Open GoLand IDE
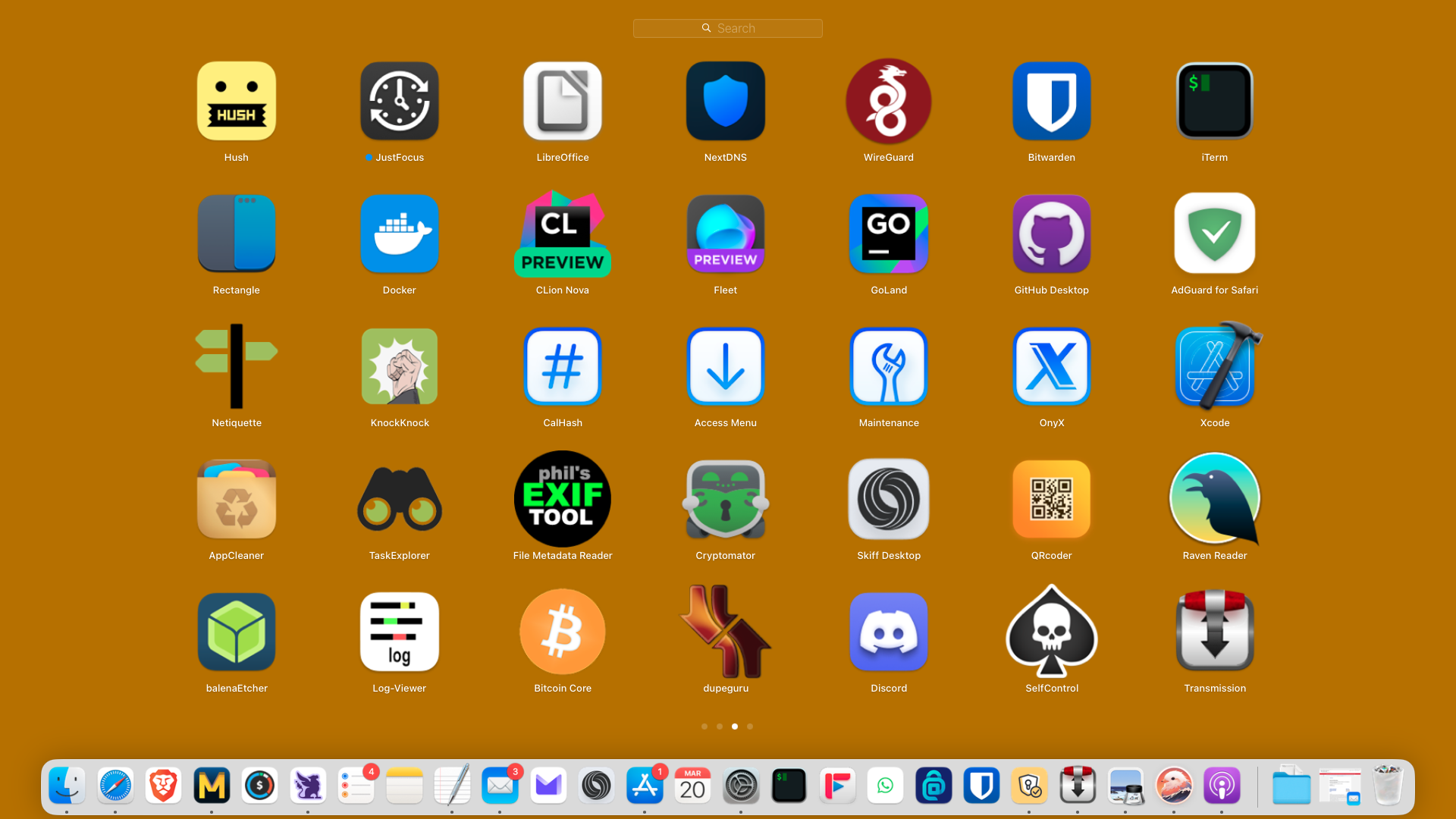 [x=889, y=234]
